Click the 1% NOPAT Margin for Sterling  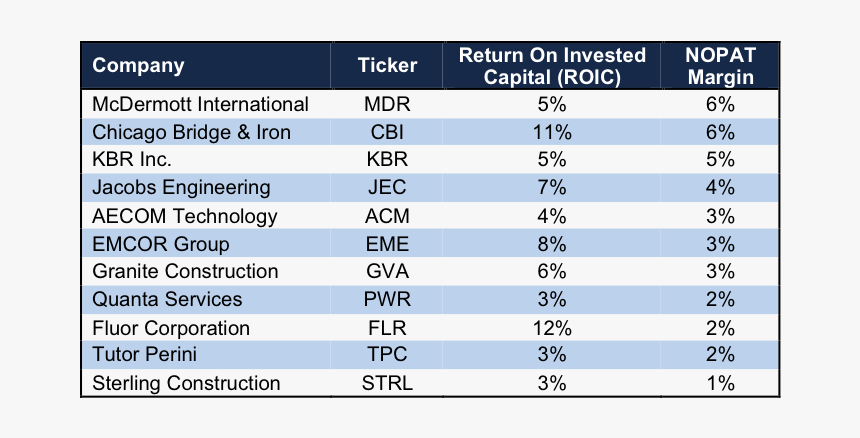tap(720, 384)
